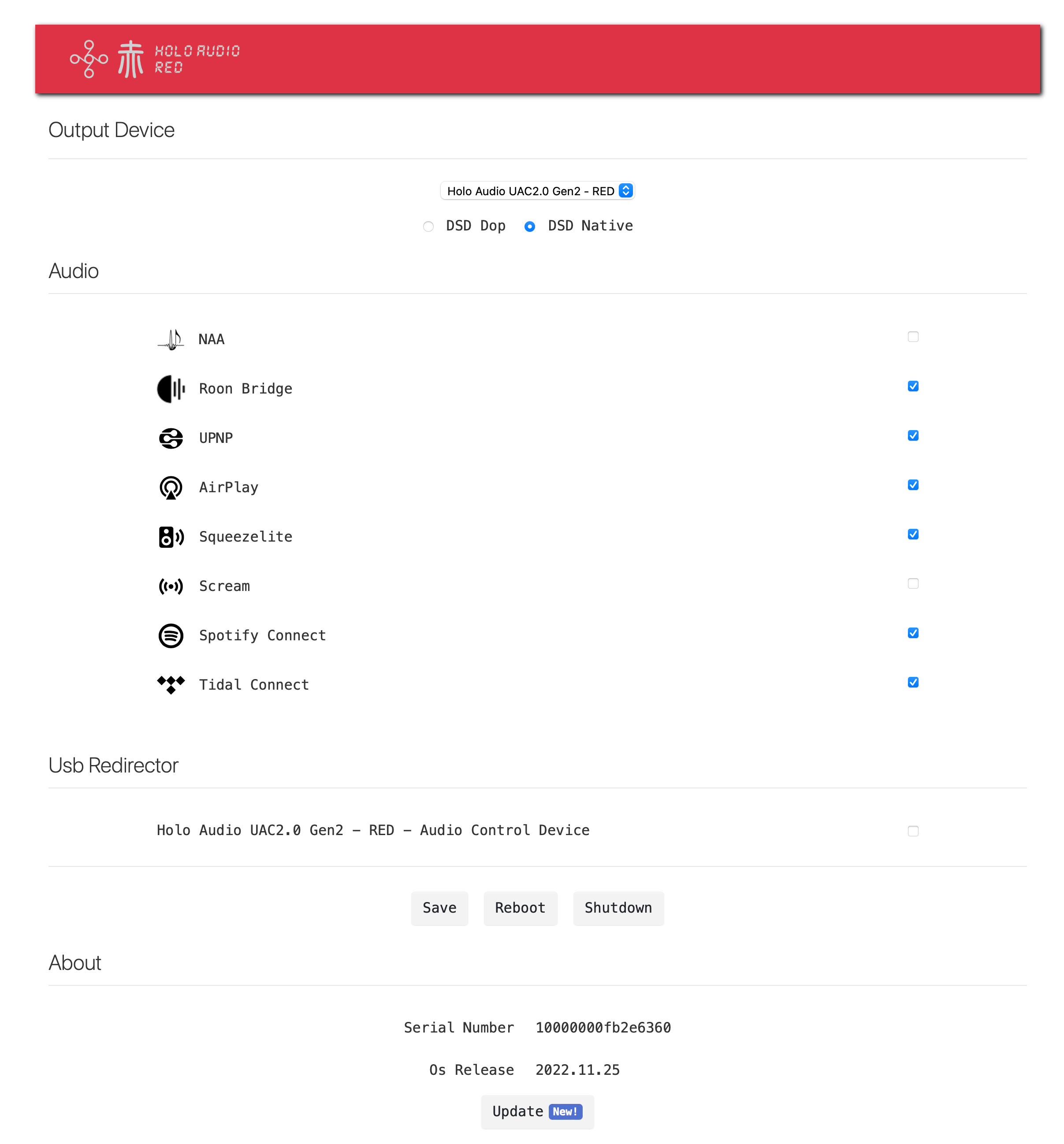
Task: Turn off the AirPlay checkbox
Action: [x=913, y=485]
